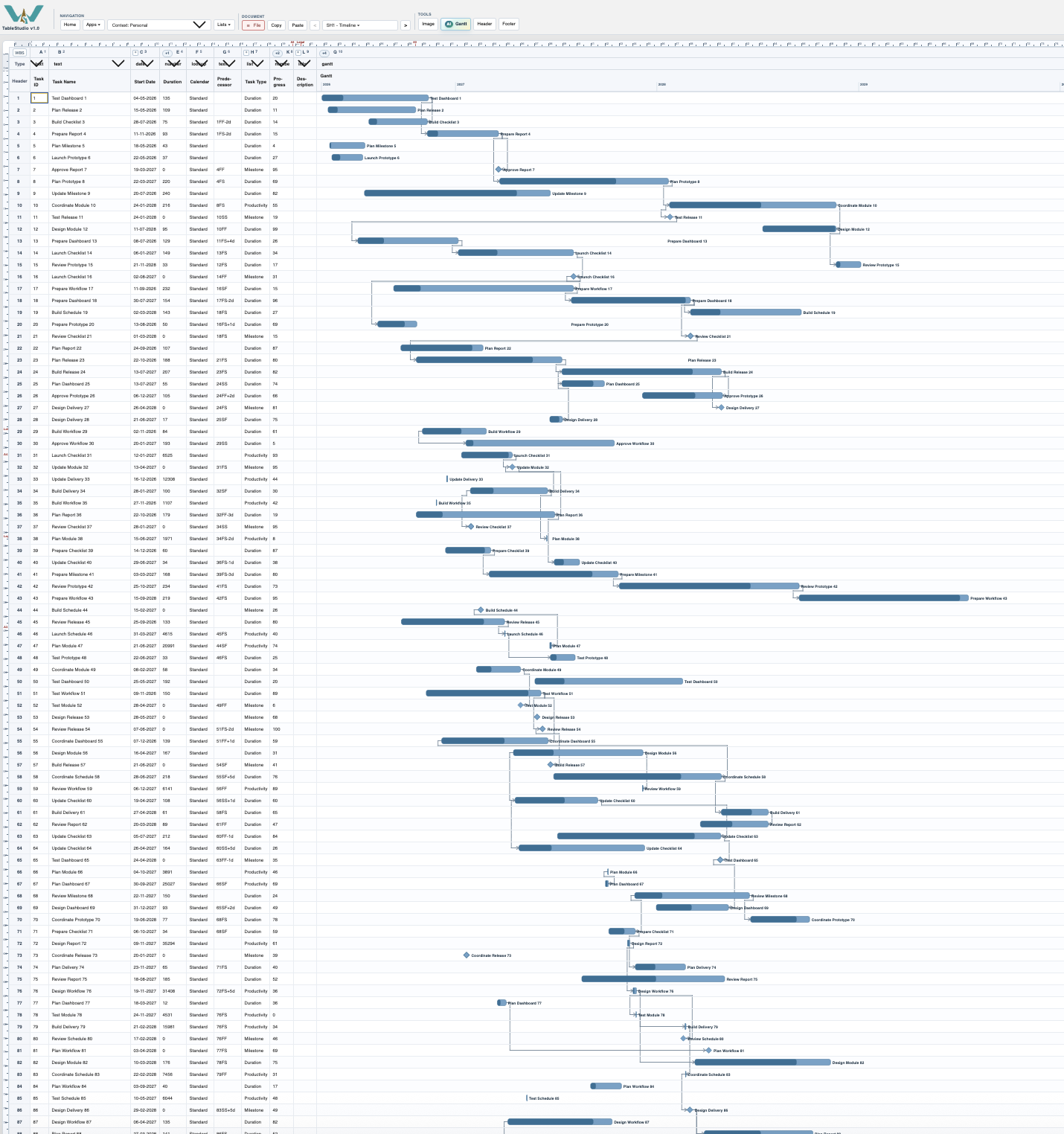1064x1134 pixels.
Task: Toggle the AI Gantt tool
Action: [x=456, y=24]
